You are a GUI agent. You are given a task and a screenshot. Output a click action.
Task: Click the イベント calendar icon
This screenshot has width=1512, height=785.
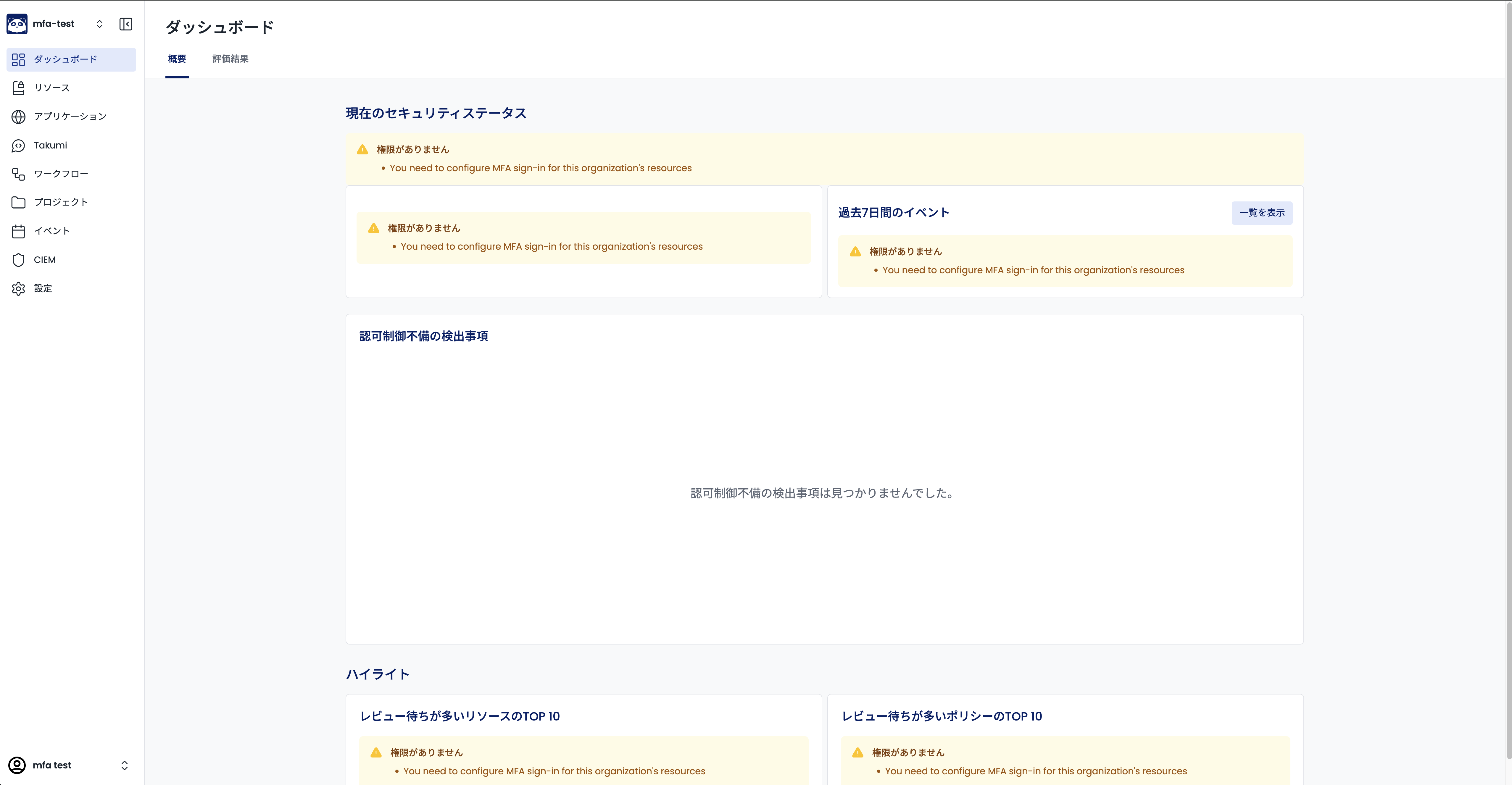(19, 231)
